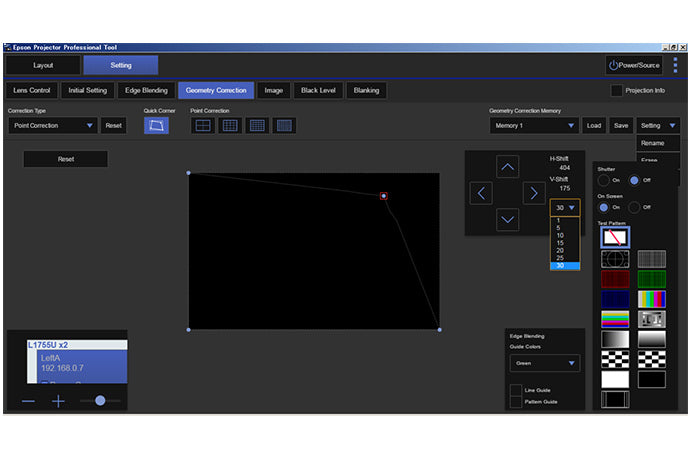Select the grayscale steps test pattern
Screen dimensions: 690x460
click(651, 319)
